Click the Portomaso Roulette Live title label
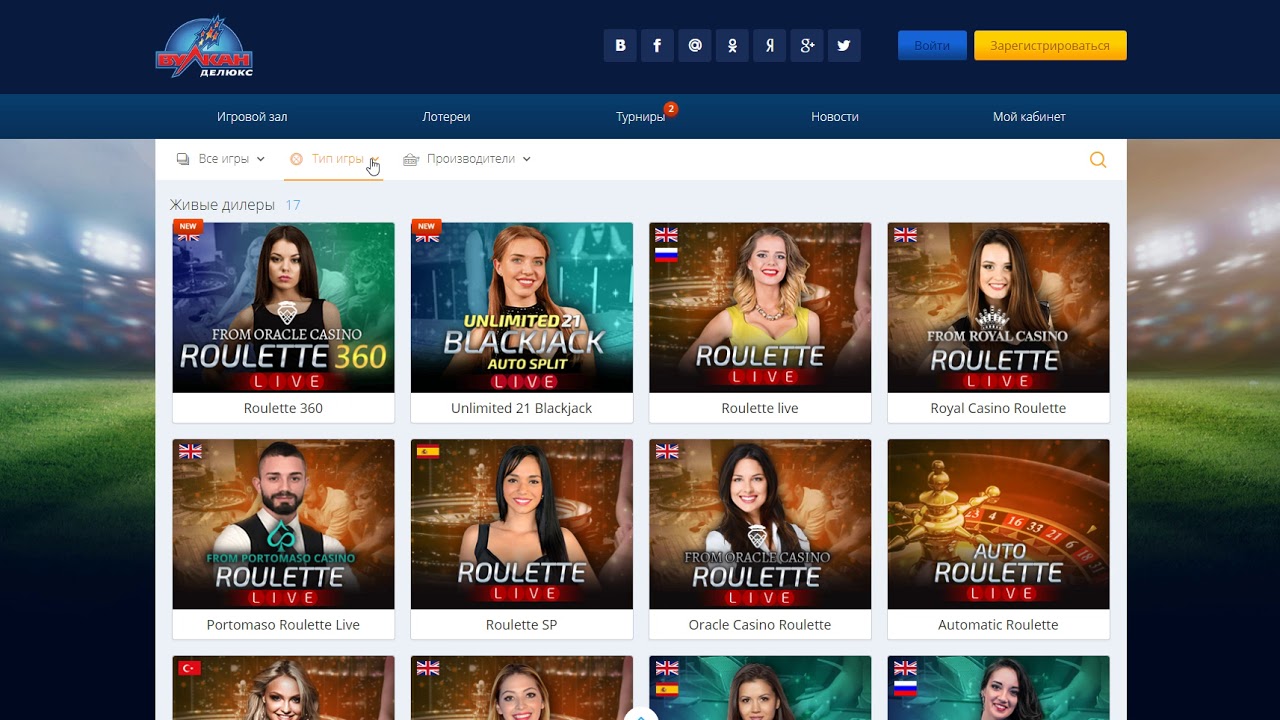 click(x=283, y=625)
